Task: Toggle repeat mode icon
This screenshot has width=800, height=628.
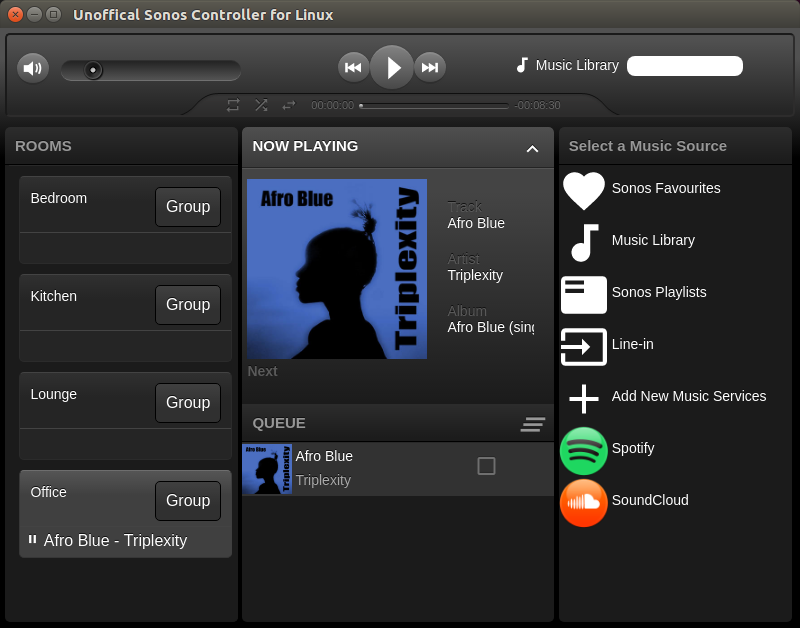Action: pyautogui.click(x=233, y=105)
